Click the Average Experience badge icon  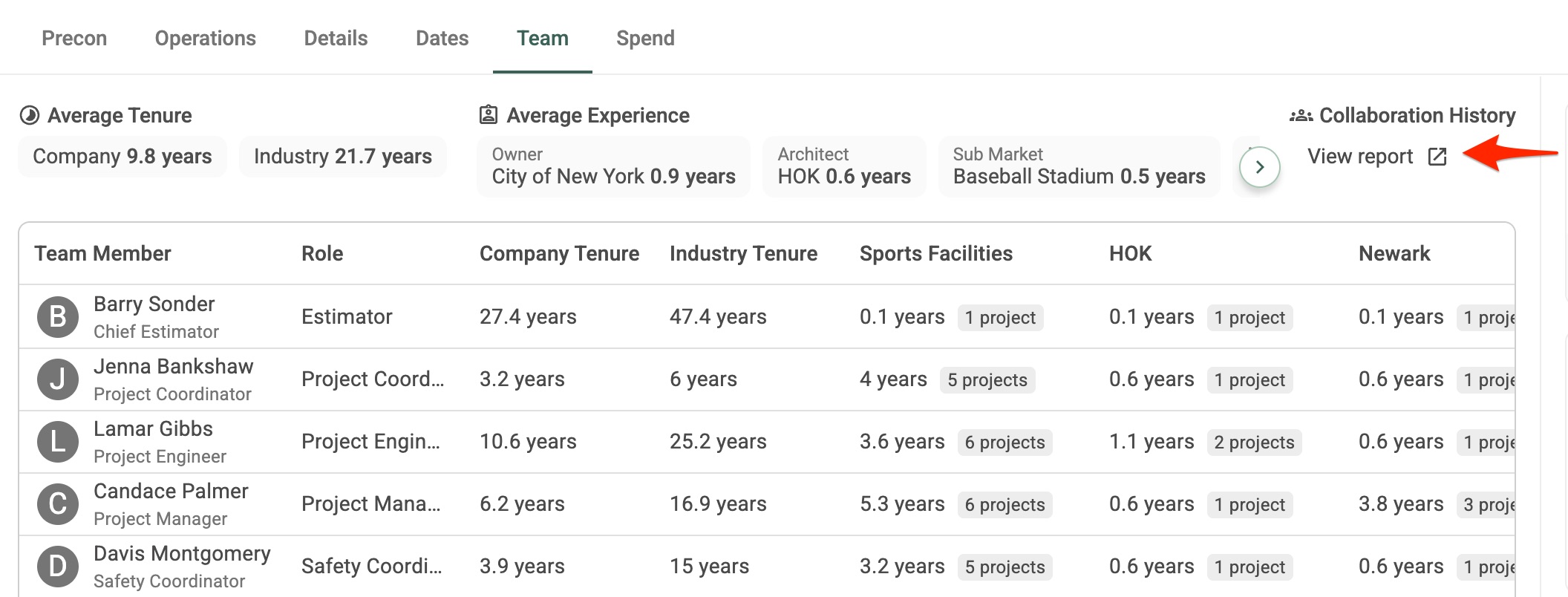tap(488, 115)
